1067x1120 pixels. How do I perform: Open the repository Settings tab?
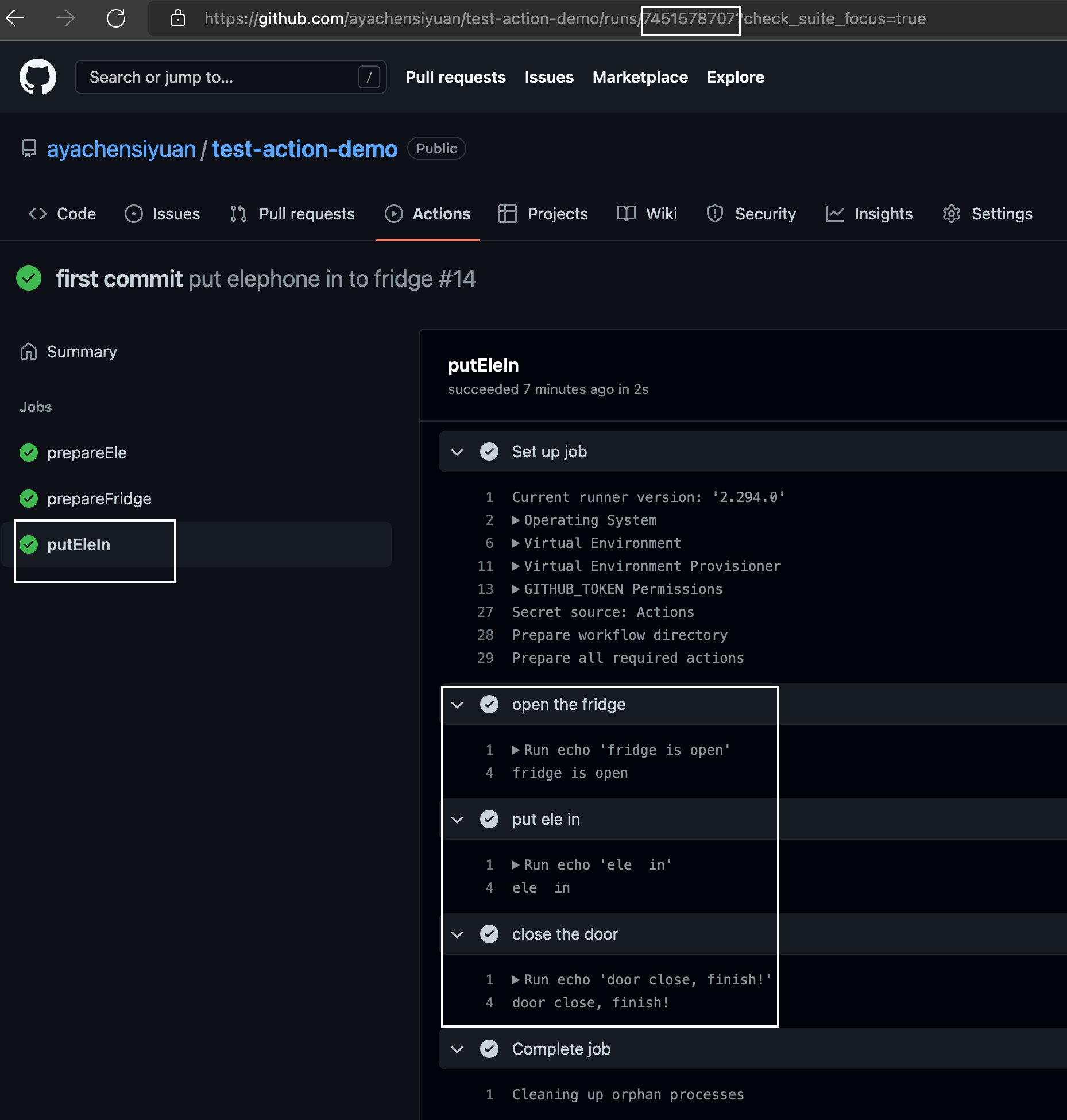click(x=988, y=214)
